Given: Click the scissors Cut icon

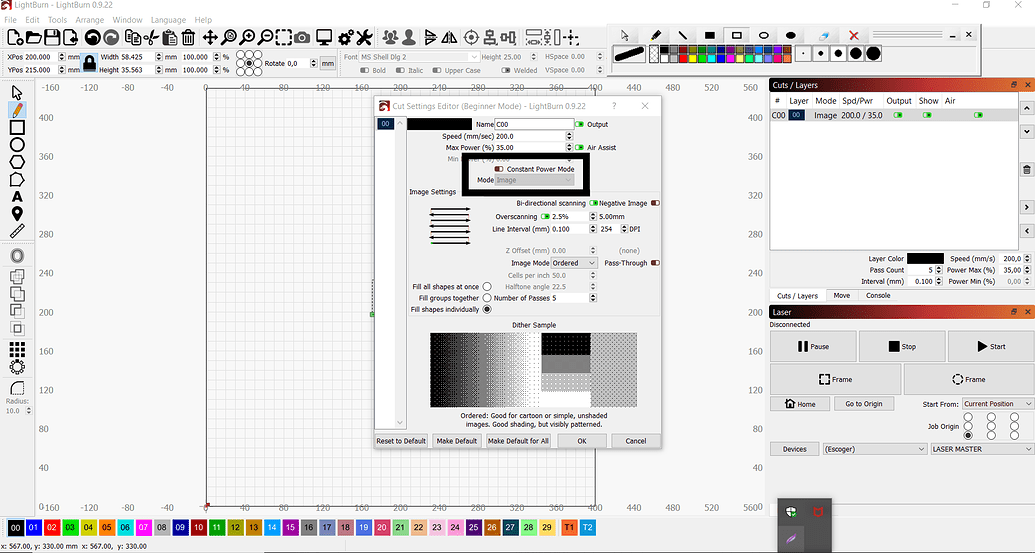Looking at the screenshot, I should tap(151, 38).
